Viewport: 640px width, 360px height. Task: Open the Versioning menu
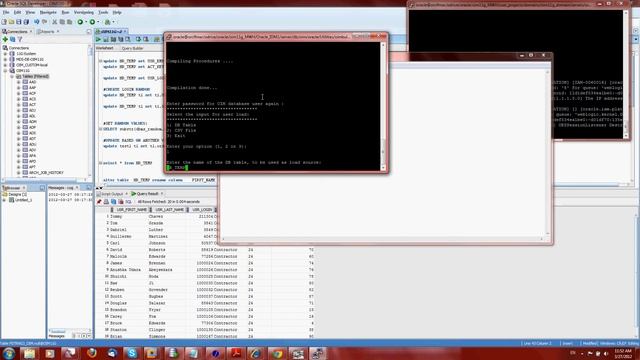(83, 13)
